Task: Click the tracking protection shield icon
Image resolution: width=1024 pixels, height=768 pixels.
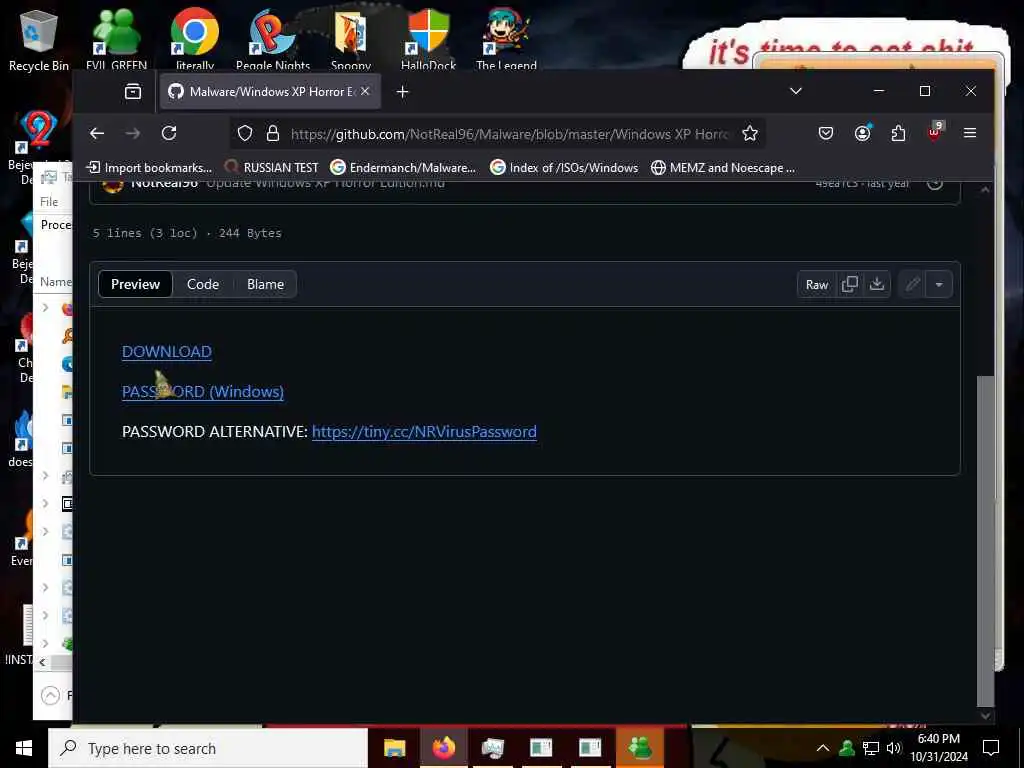Action: click(x=245, y=134)
